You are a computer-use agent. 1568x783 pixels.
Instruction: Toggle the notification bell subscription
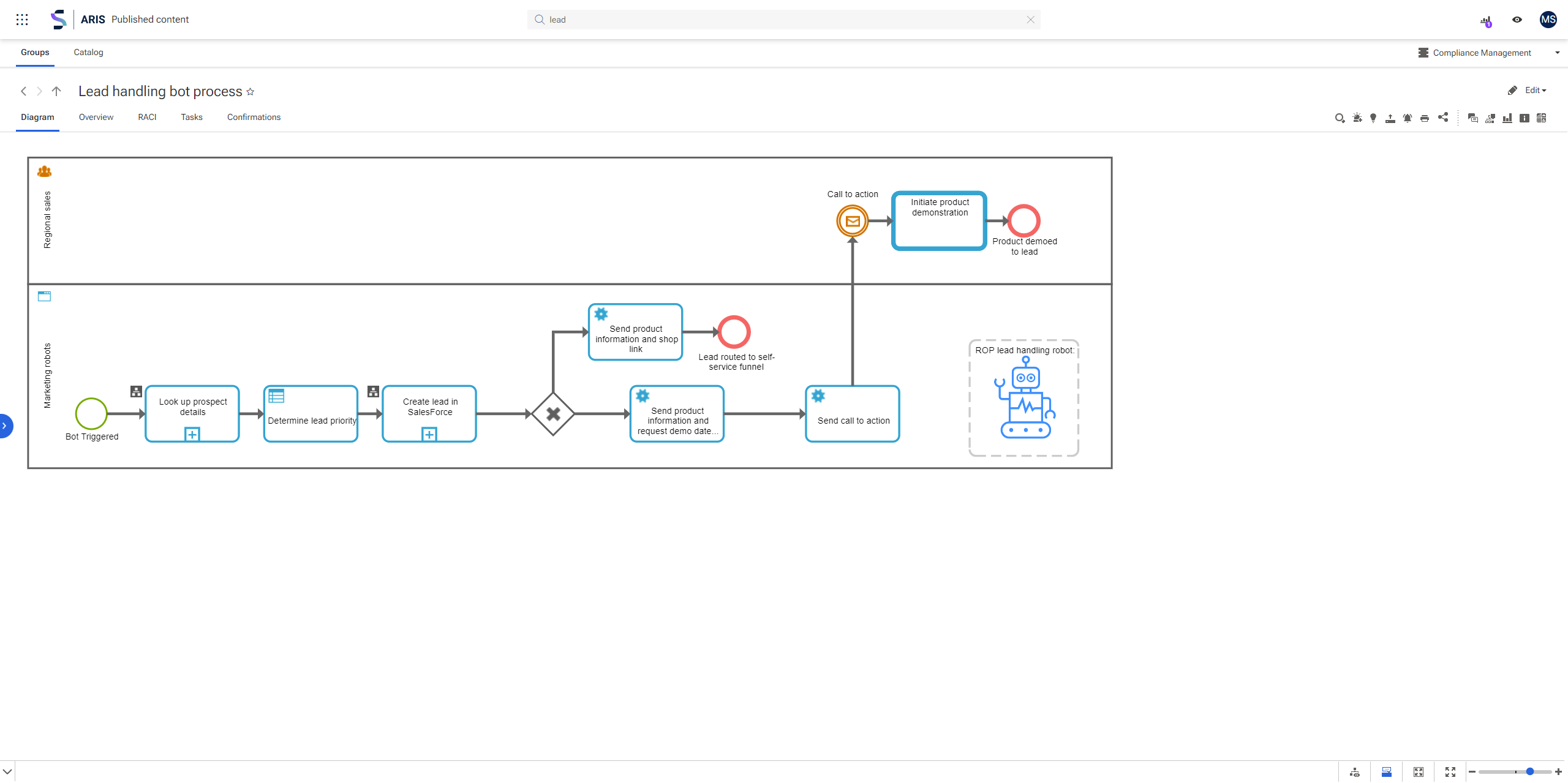click(x=1406, y=118)
